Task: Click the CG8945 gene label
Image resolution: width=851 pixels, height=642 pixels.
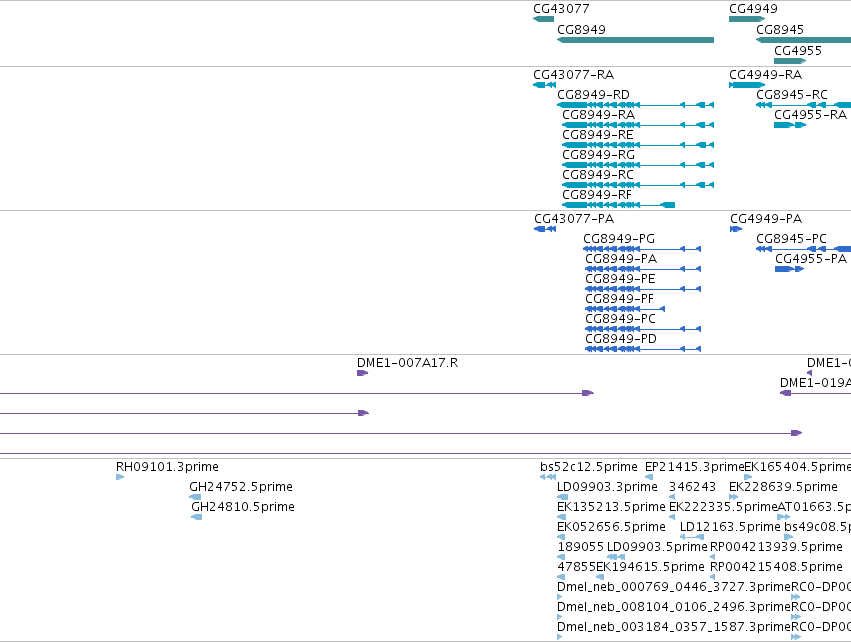Action: pos(780,30)
